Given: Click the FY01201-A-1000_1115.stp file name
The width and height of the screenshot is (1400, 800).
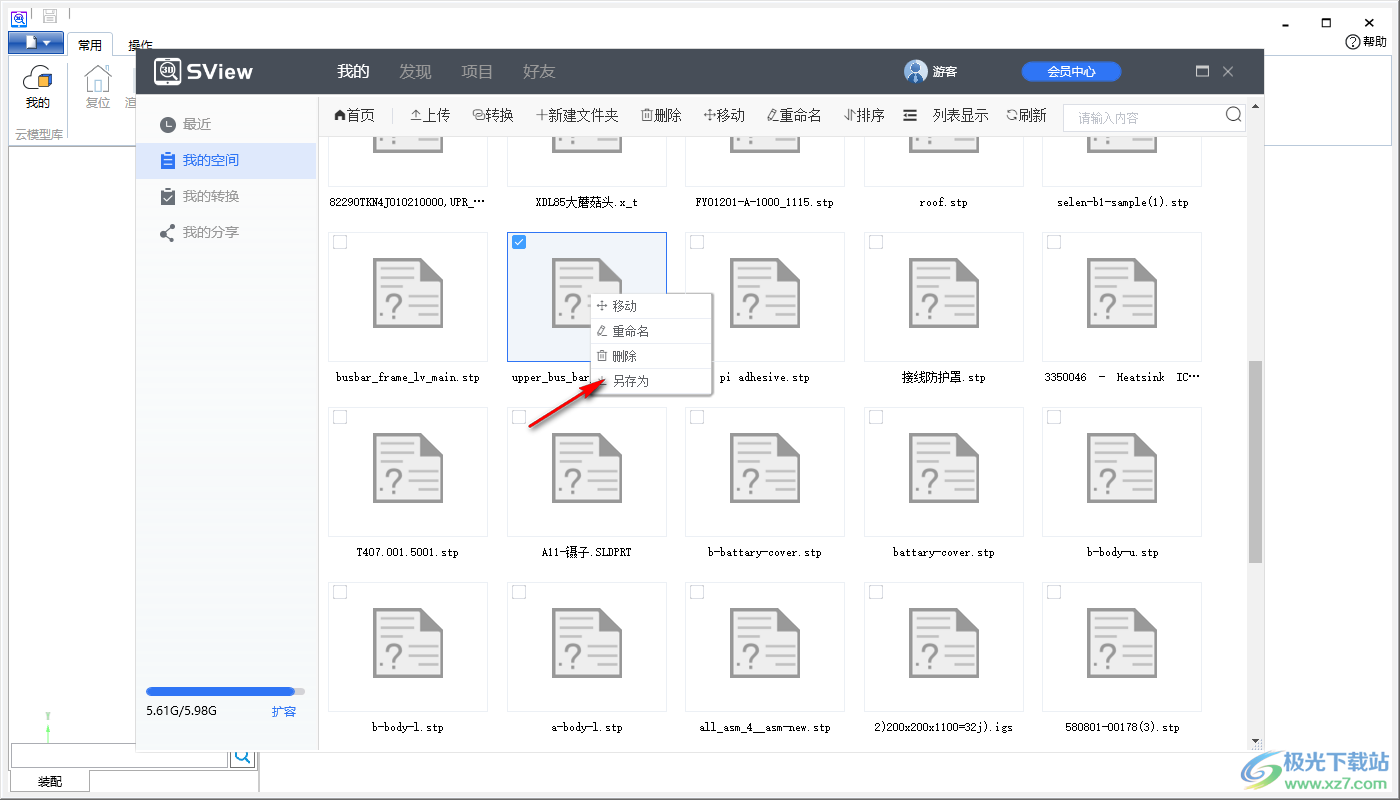Looking at the screenshot, I should click(x=765, y=202).
